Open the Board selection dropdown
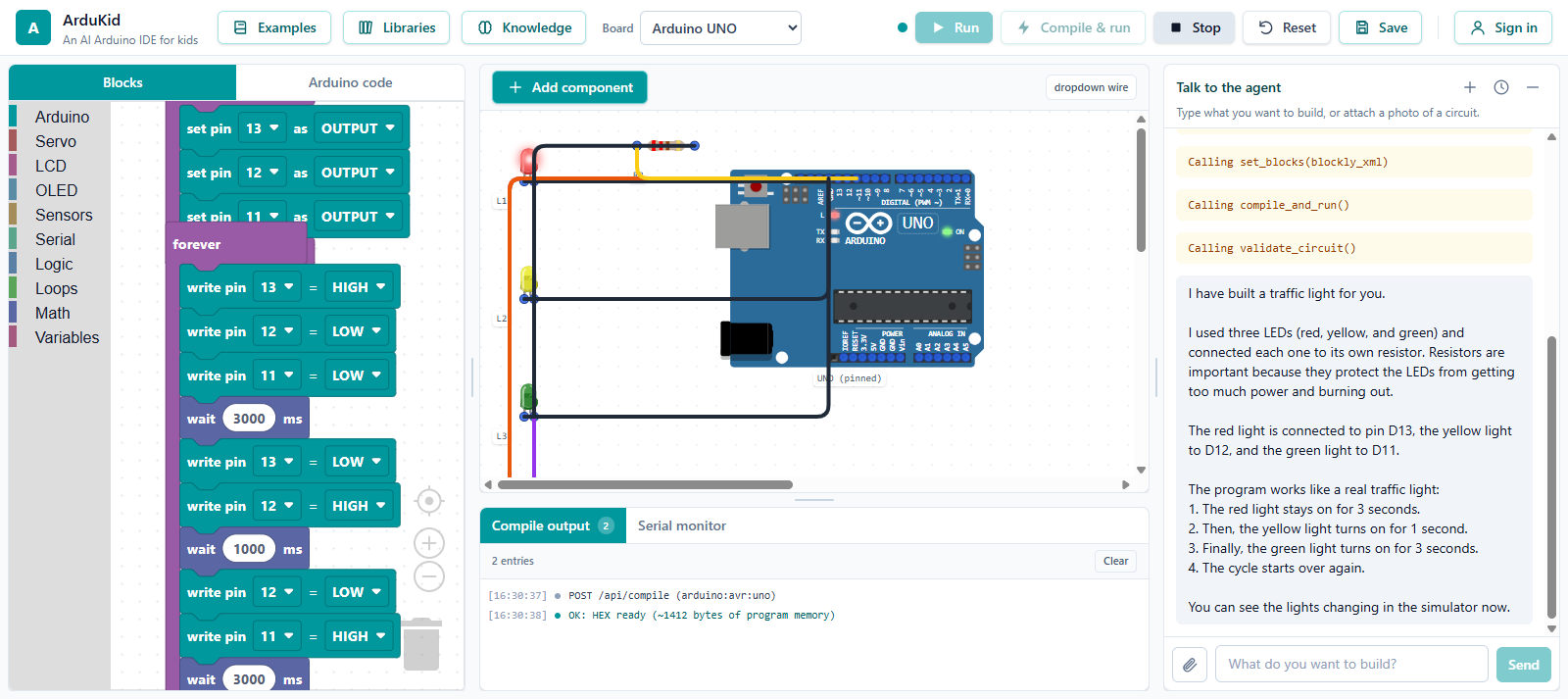The image size is (1568, 699). 720,28
